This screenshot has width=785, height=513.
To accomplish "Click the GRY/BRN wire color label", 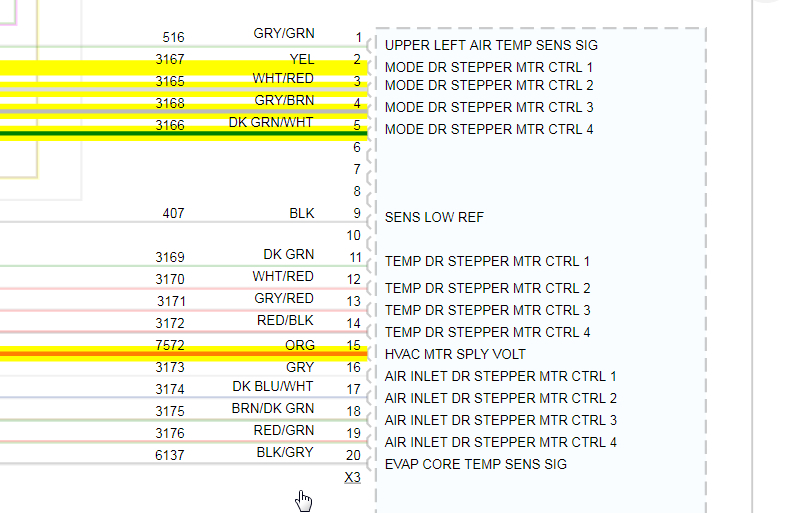I will pyautogui.click(x=284, y=101).
